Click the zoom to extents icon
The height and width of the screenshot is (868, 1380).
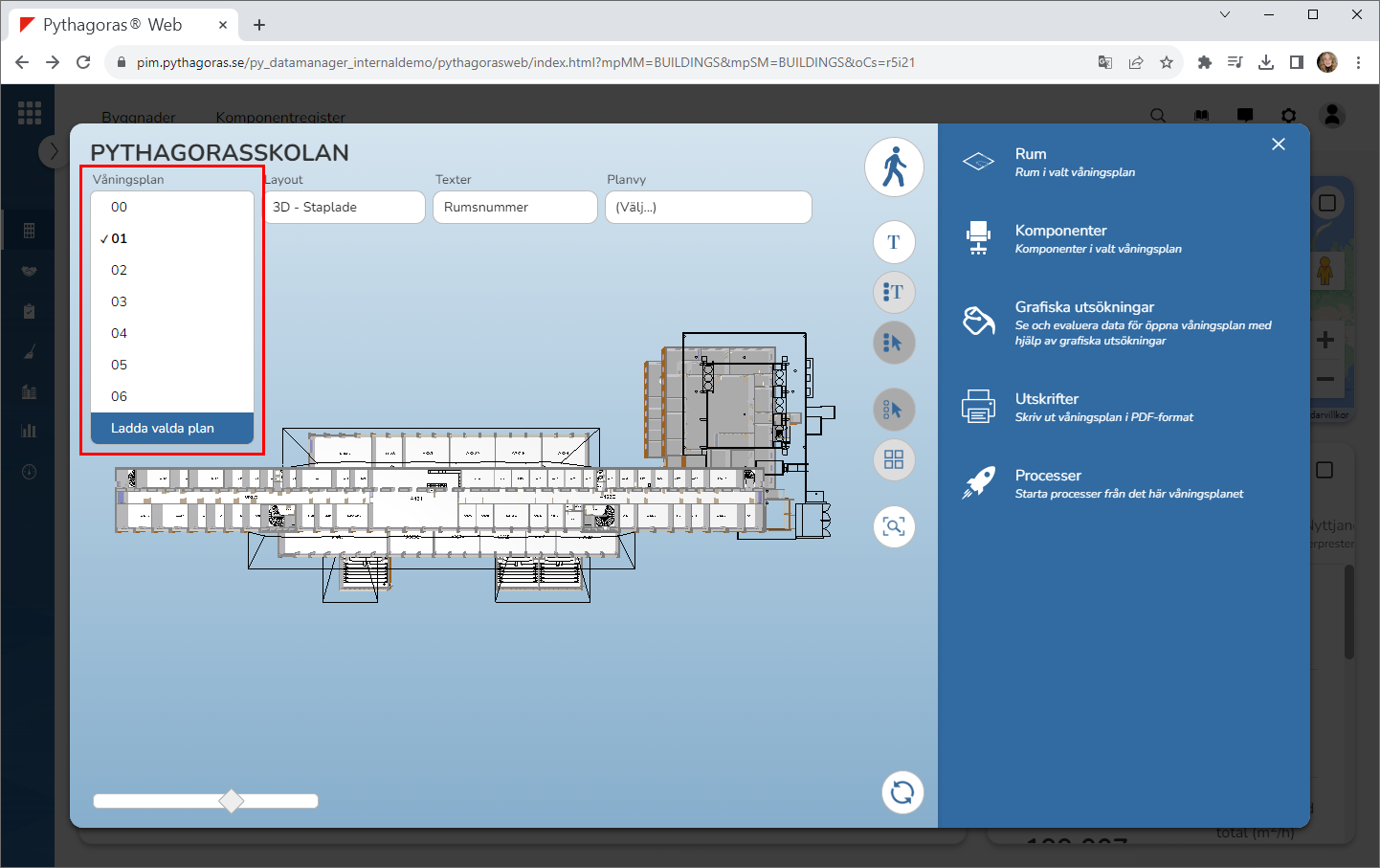pyautogui.click(x=894, y=527)
